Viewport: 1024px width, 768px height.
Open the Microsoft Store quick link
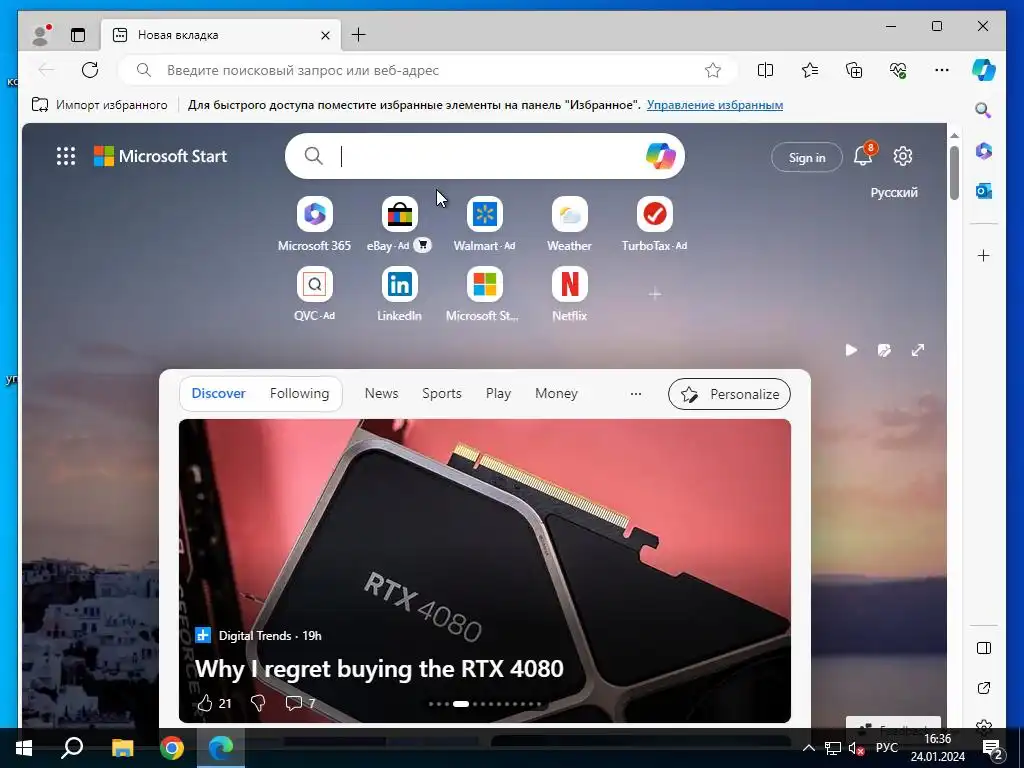pyautogui.click(x=485, y=294)
